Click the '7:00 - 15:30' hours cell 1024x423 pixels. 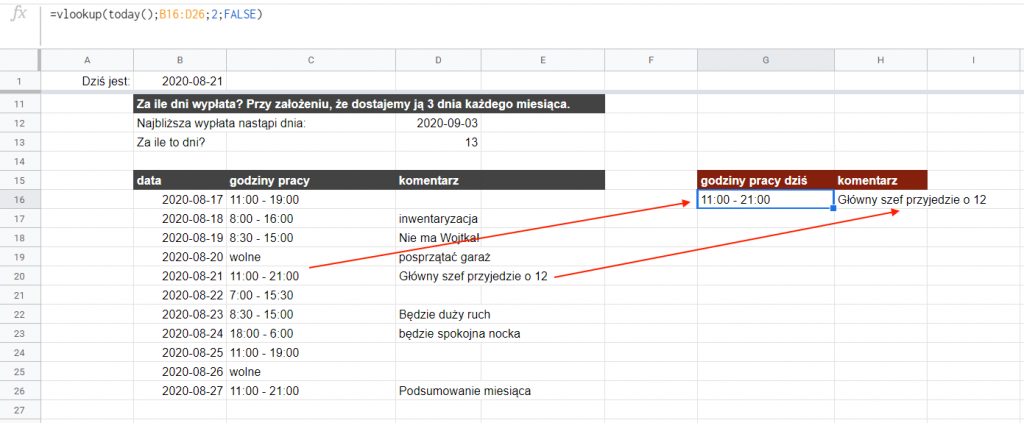click(x=310, y=295)
